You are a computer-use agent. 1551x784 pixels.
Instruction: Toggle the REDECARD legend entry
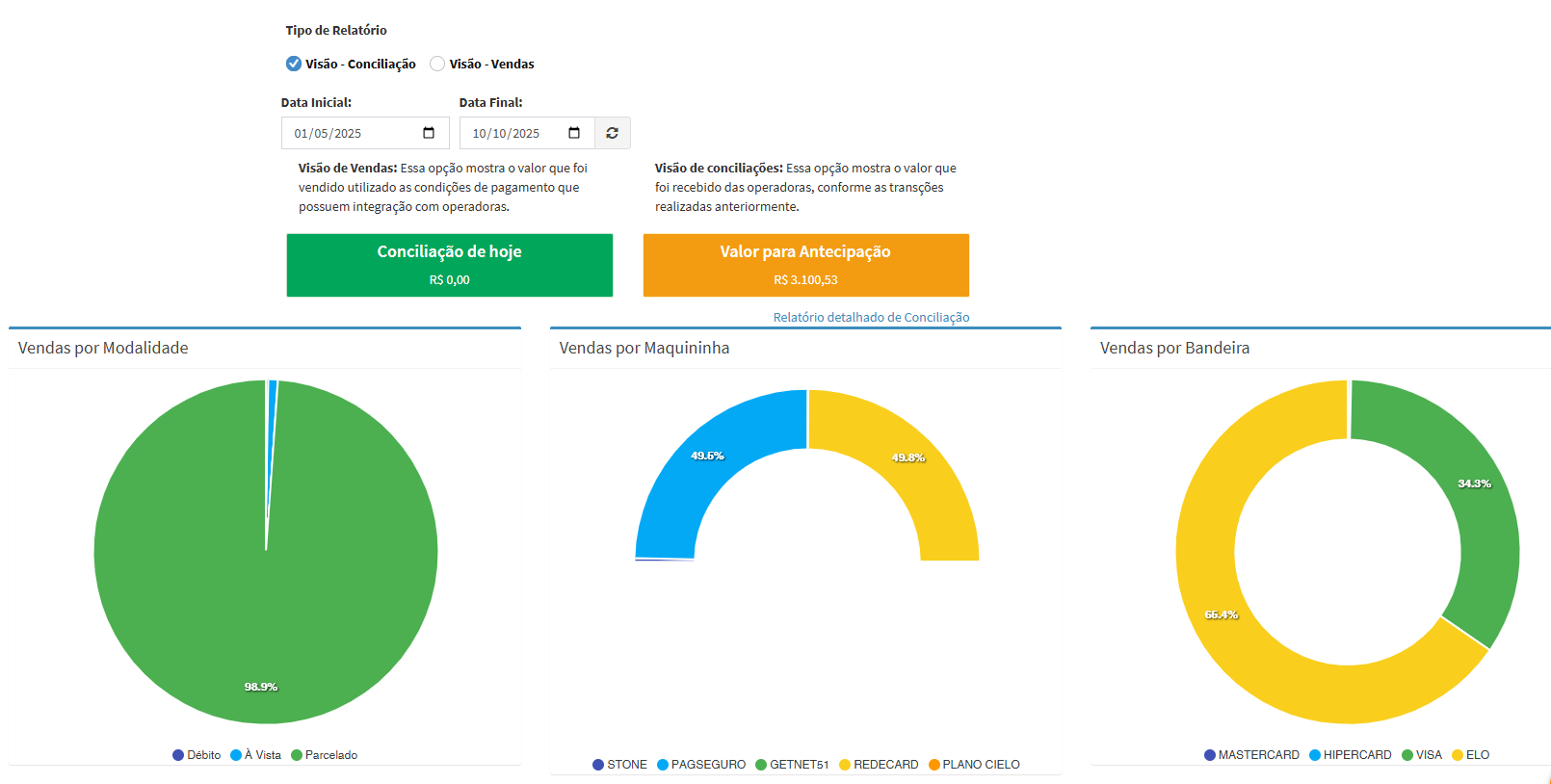coord(879,765)
